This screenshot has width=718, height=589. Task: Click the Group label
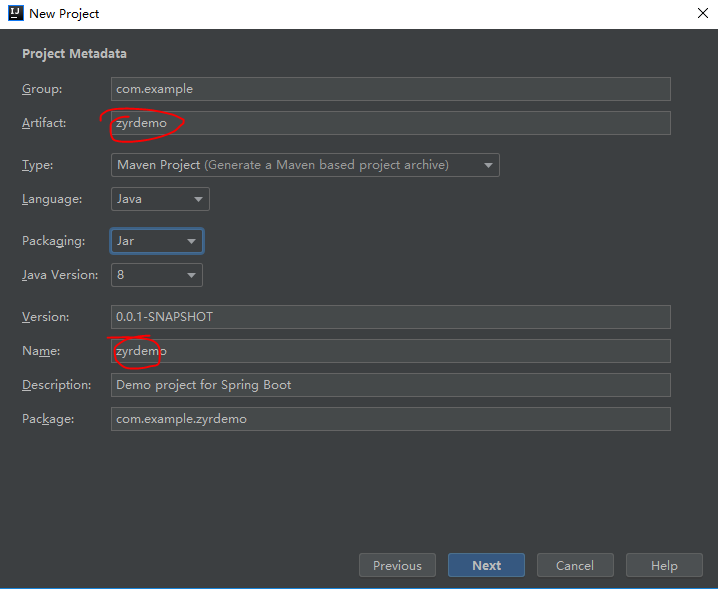[42, 89]
